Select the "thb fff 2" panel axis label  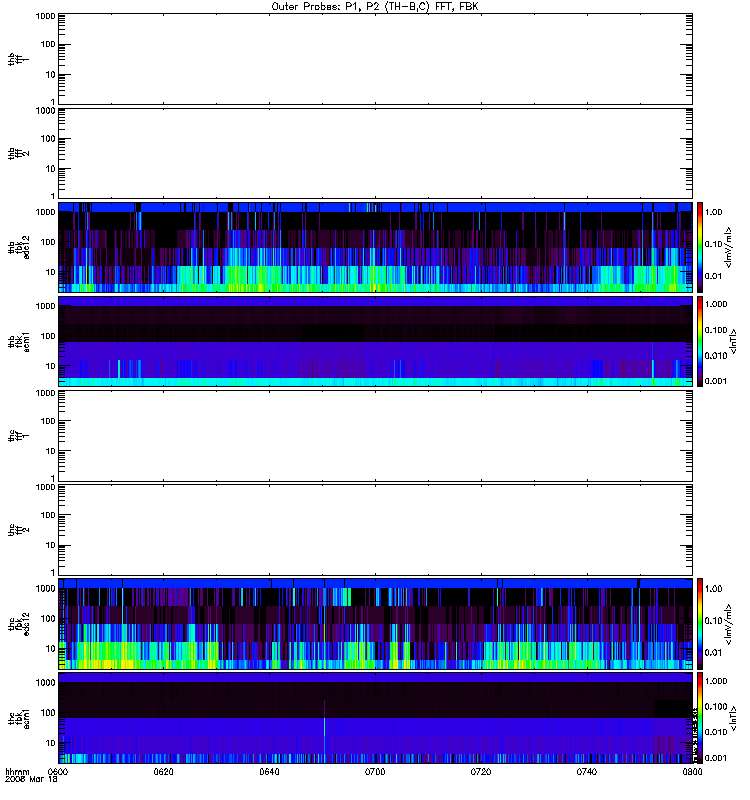(x=18, y=154)
